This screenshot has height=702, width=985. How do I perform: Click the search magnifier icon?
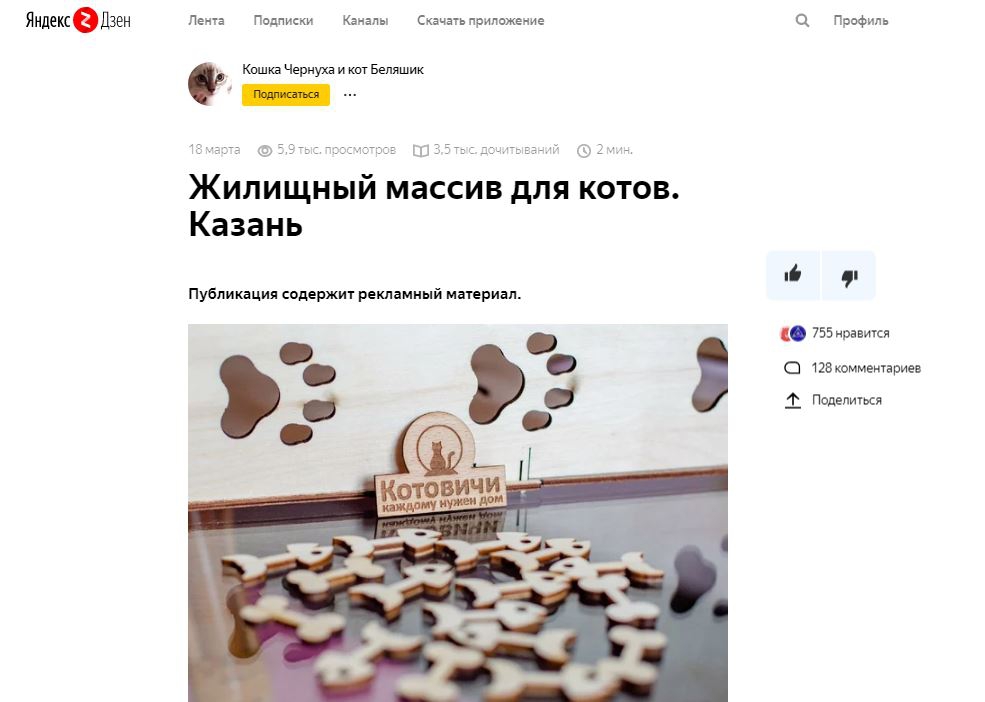click(x=802, y=21)
